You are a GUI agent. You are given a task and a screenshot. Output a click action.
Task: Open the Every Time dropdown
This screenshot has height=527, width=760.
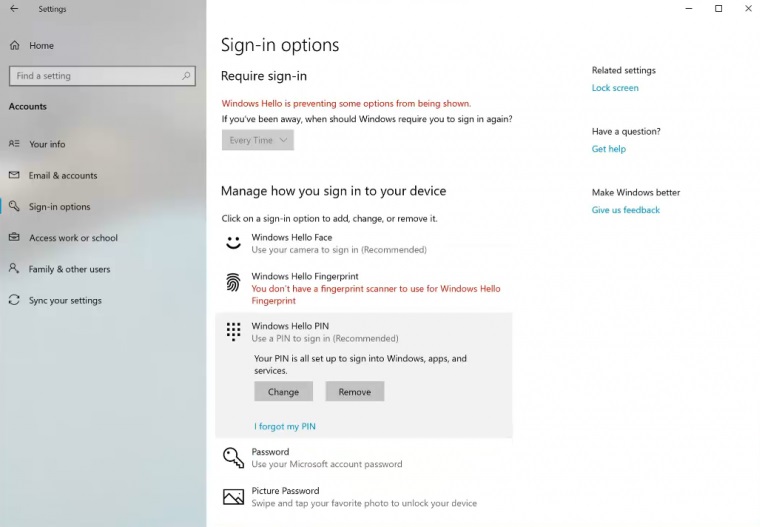point(258,140)
